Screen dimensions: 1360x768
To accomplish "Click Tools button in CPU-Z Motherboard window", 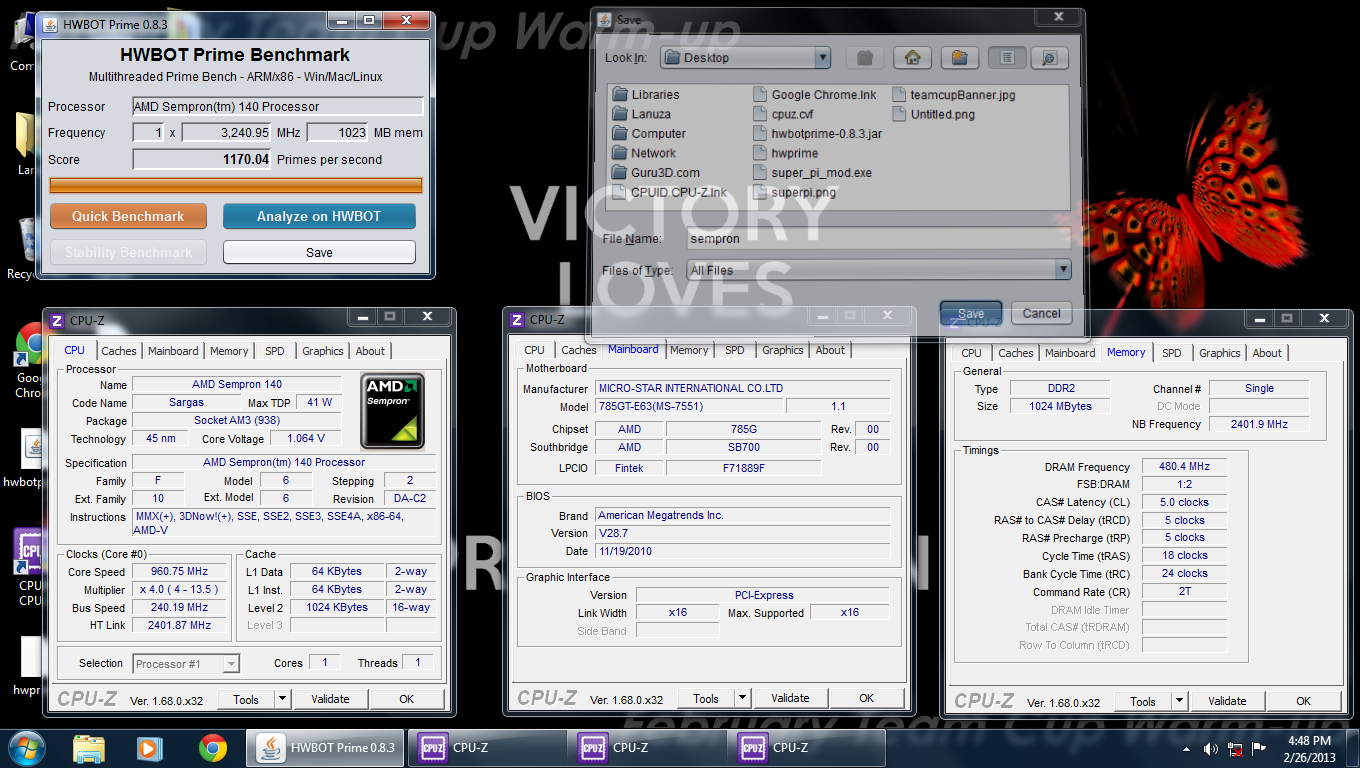I will [706, 698].
